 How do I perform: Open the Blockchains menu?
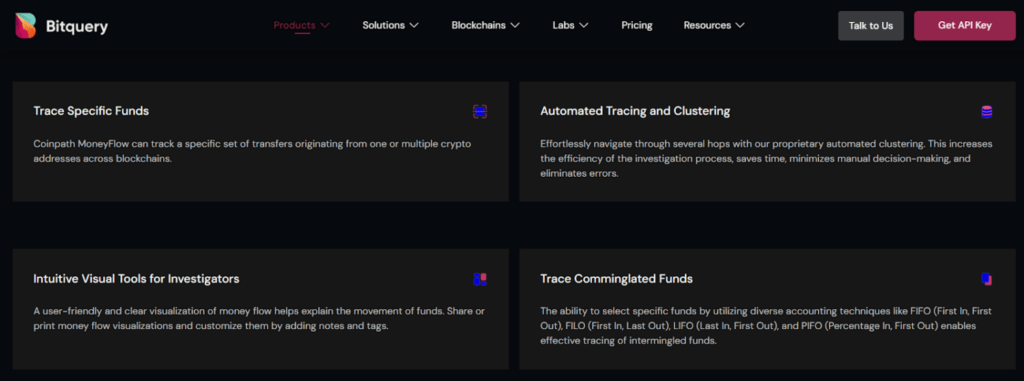tap(485, 25)
